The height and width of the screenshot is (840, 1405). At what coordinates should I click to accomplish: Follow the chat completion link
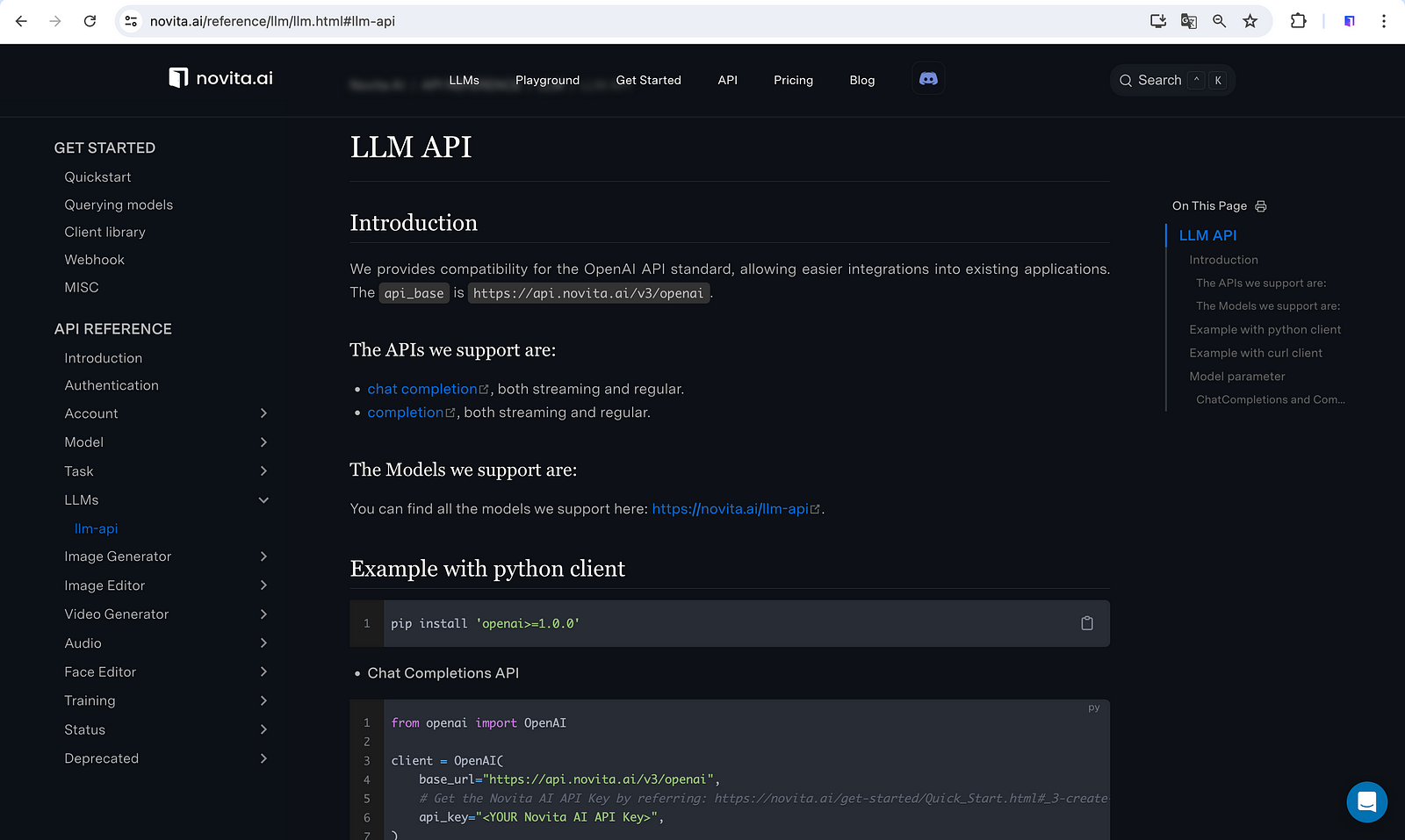(422, 389)
